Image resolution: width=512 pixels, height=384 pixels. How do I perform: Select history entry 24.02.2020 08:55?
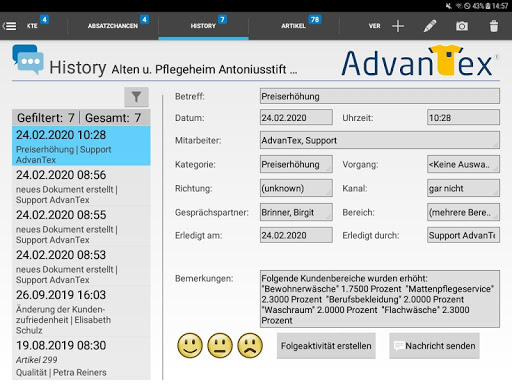[81, 226]
